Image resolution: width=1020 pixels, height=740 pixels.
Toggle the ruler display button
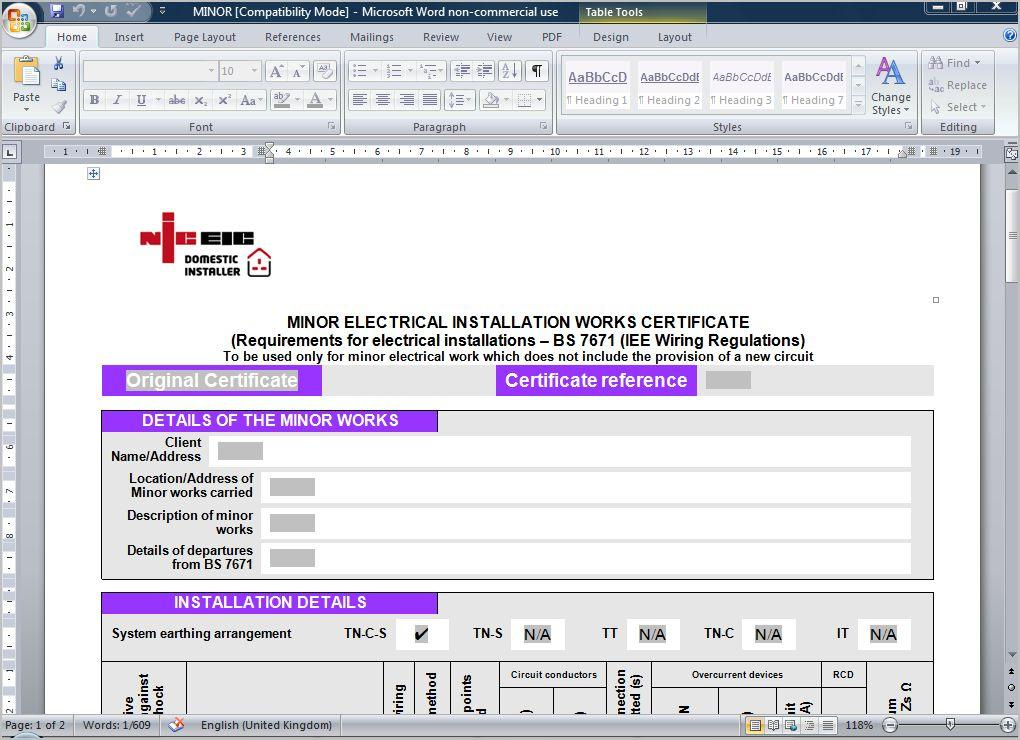[x=1012, y=153]
